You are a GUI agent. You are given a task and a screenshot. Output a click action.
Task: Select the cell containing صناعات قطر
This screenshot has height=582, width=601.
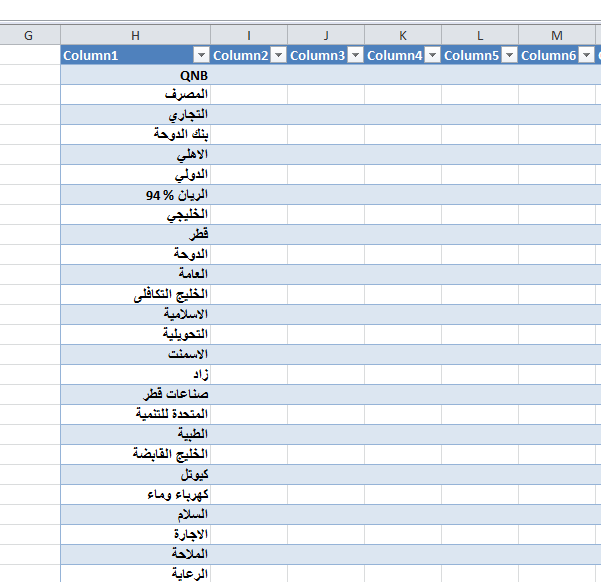click(135, 395)
